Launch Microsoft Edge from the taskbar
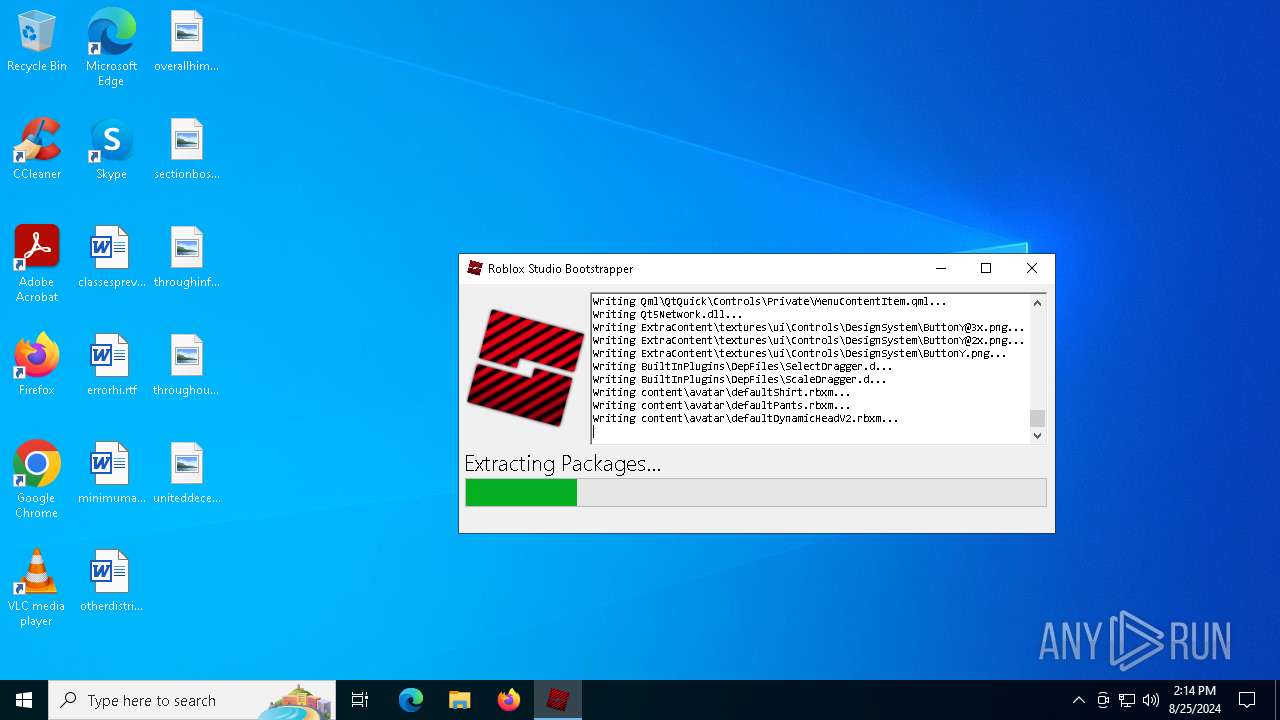The width and height of the screenshot is (1280, 720). 411,700
